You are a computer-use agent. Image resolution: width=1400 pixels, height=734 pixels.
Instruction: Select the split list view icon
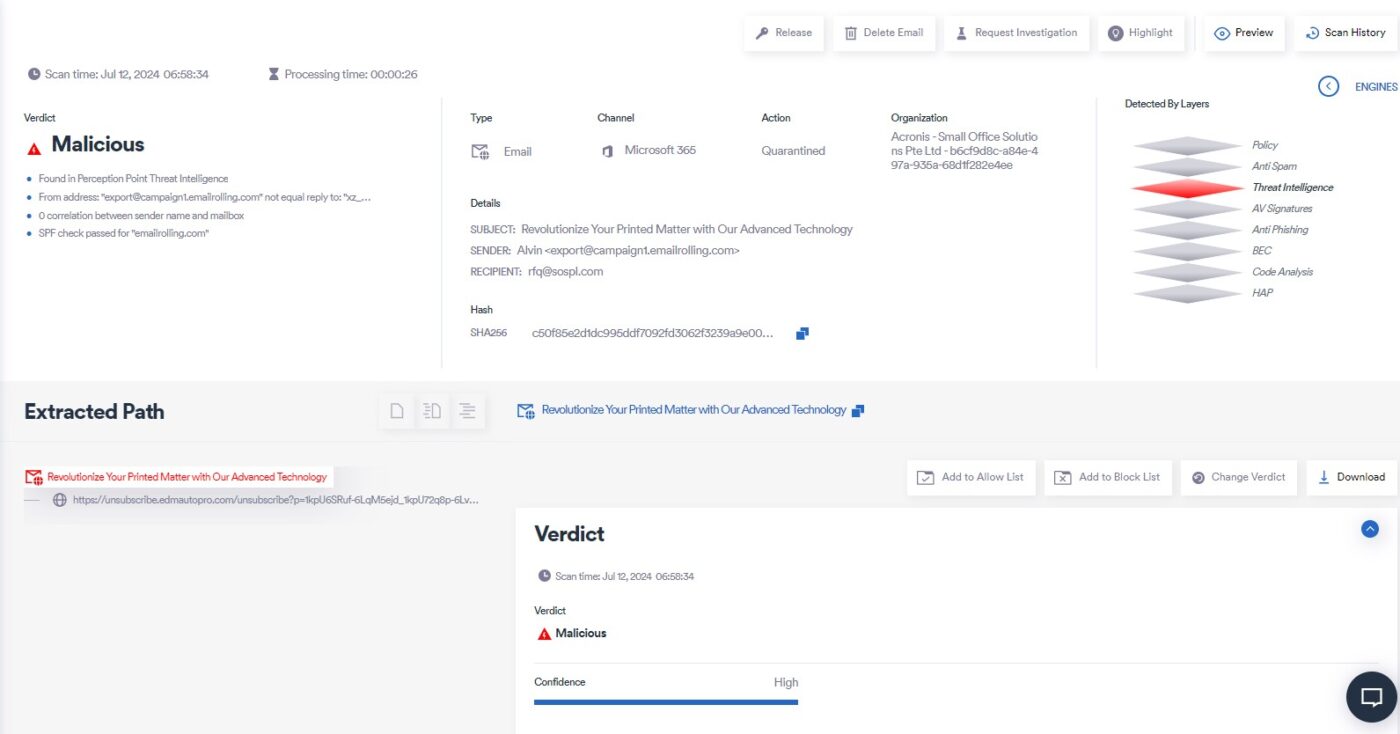[432, 411]
